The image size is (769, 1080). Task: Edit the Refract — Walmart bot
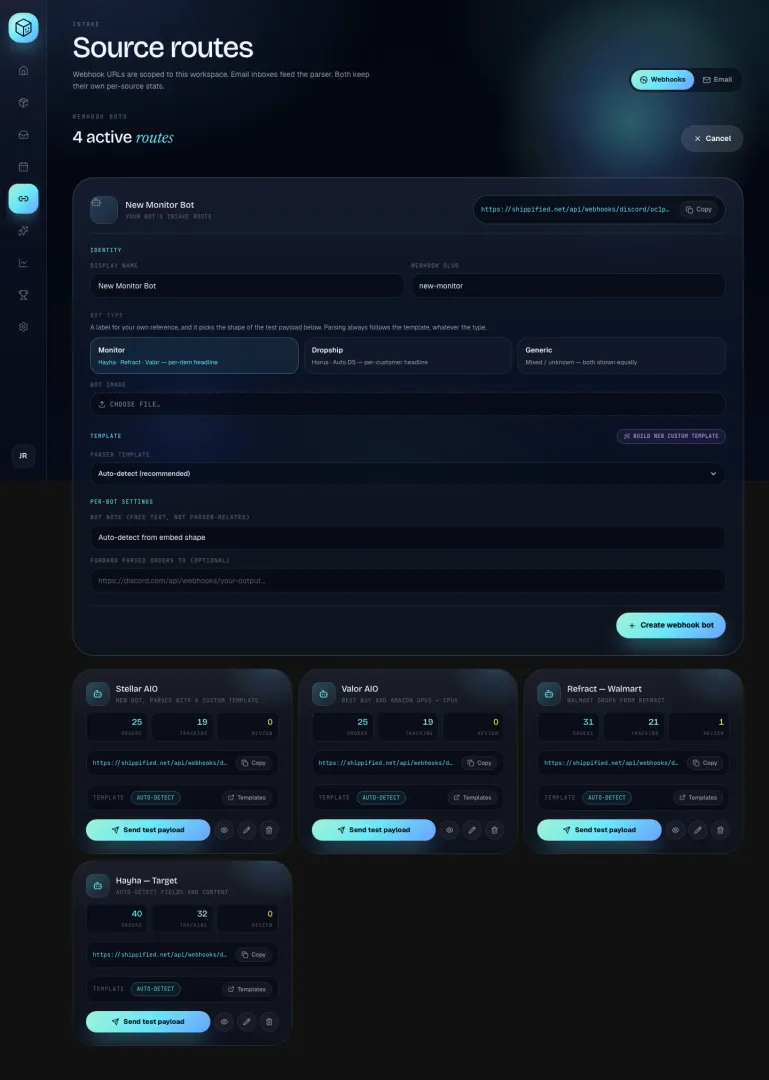point(697,830)
